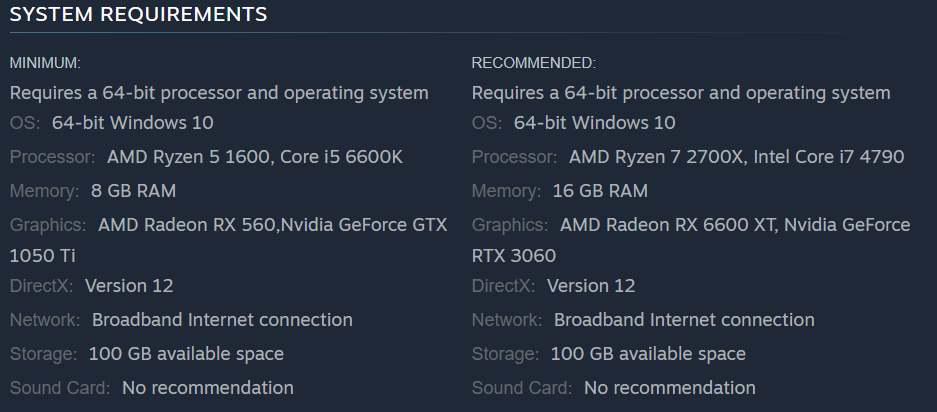Click the RECOMMENDED column label
The image size is (937, 412).
[x=533, y=63]
